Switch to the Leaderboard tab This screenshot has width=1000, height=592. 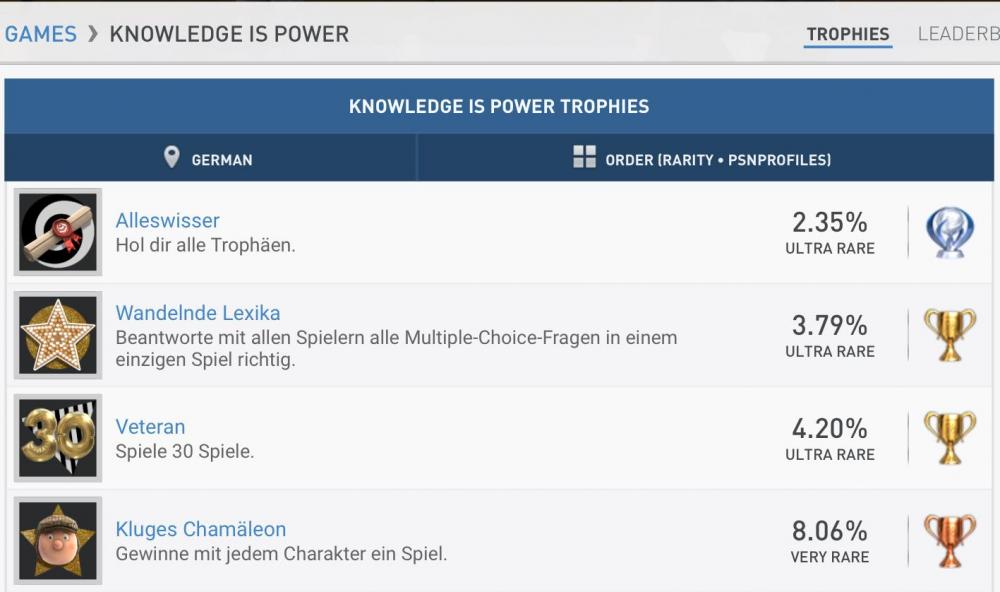pos(958,34)
